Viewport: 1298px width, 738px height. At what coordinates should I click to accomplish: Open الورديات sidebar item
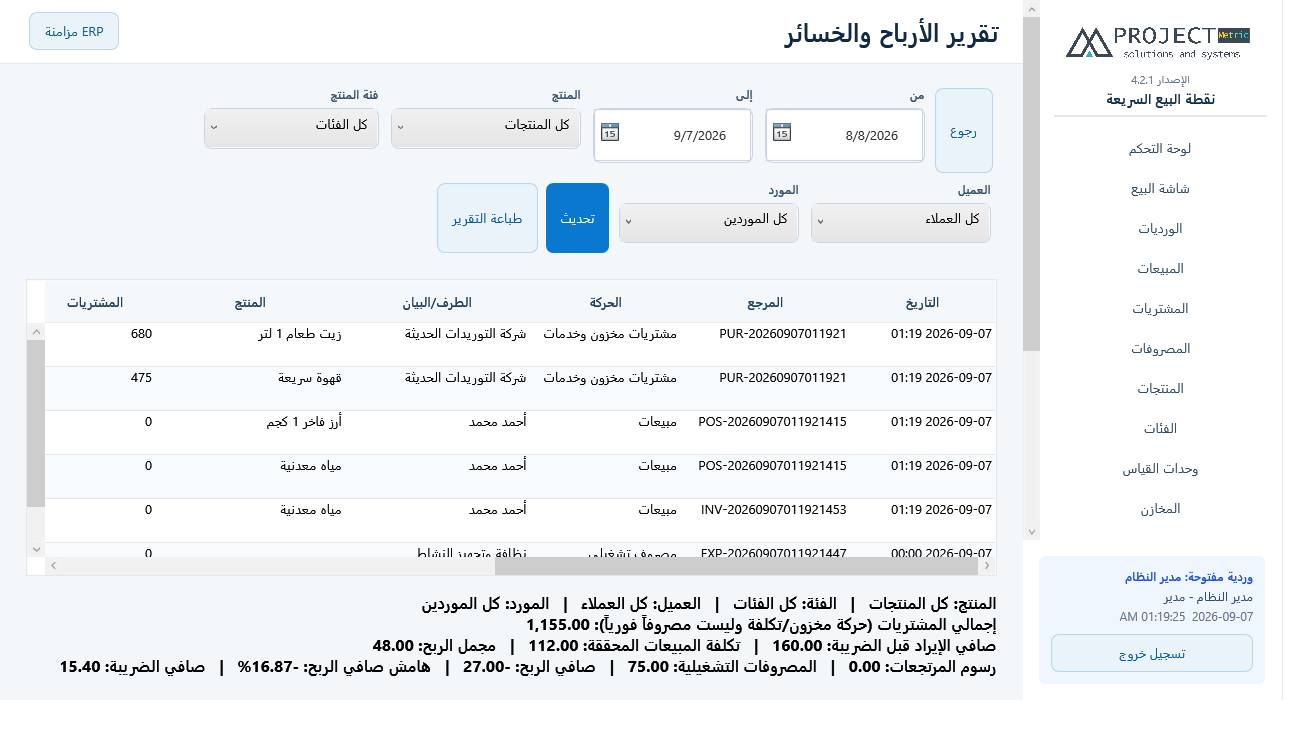point(1160,228)
